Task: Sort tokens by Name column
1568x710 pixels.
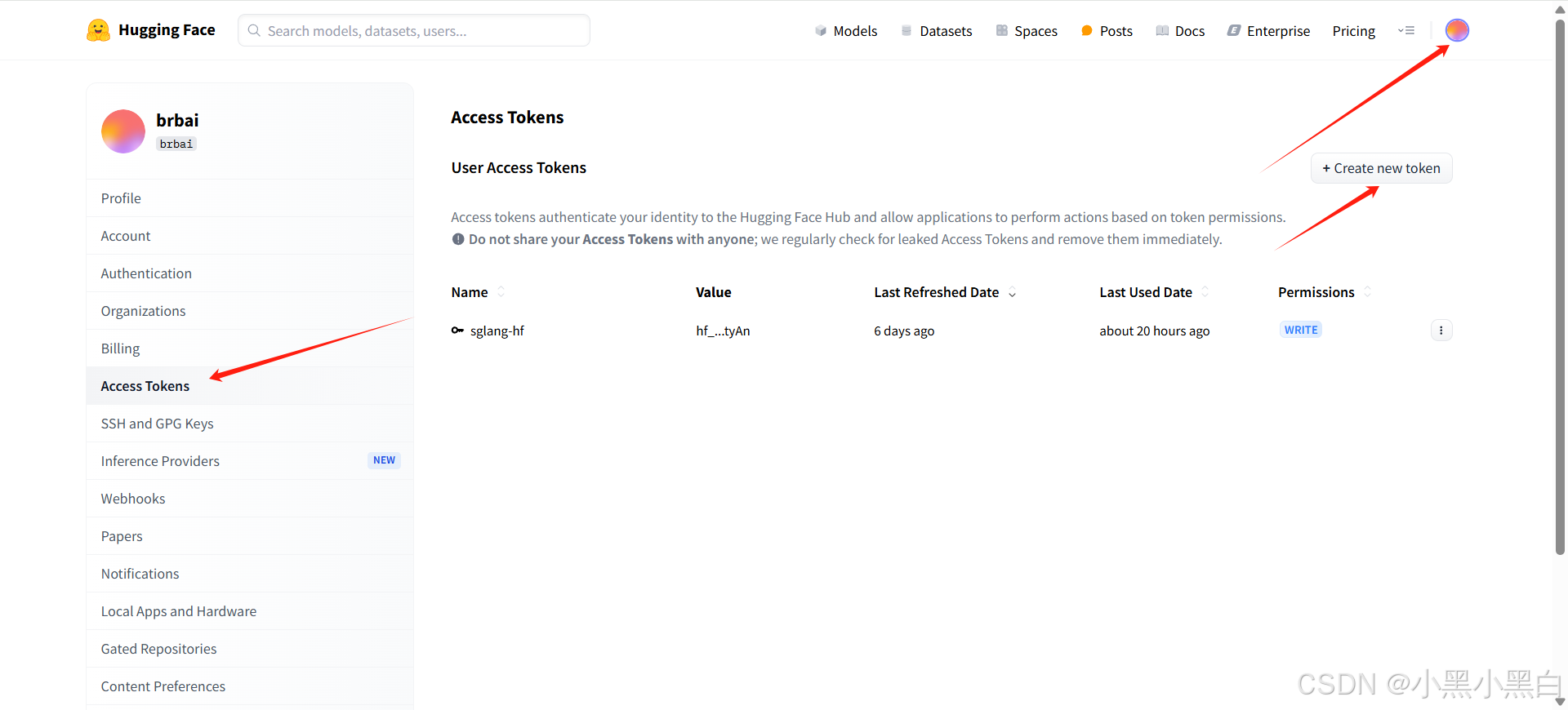Action: [x=501, y=292]
